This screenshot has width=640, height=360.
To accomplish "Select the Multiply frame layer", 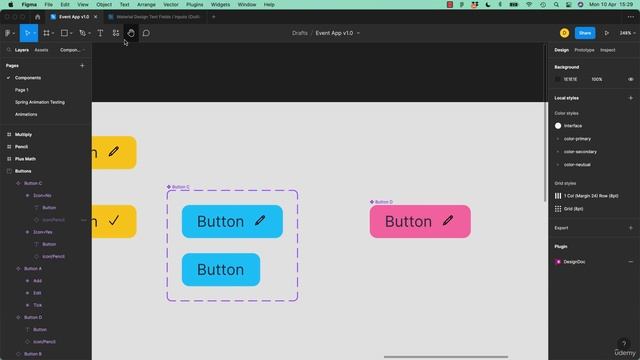I will pyautogui.click(x=23, y=134).
